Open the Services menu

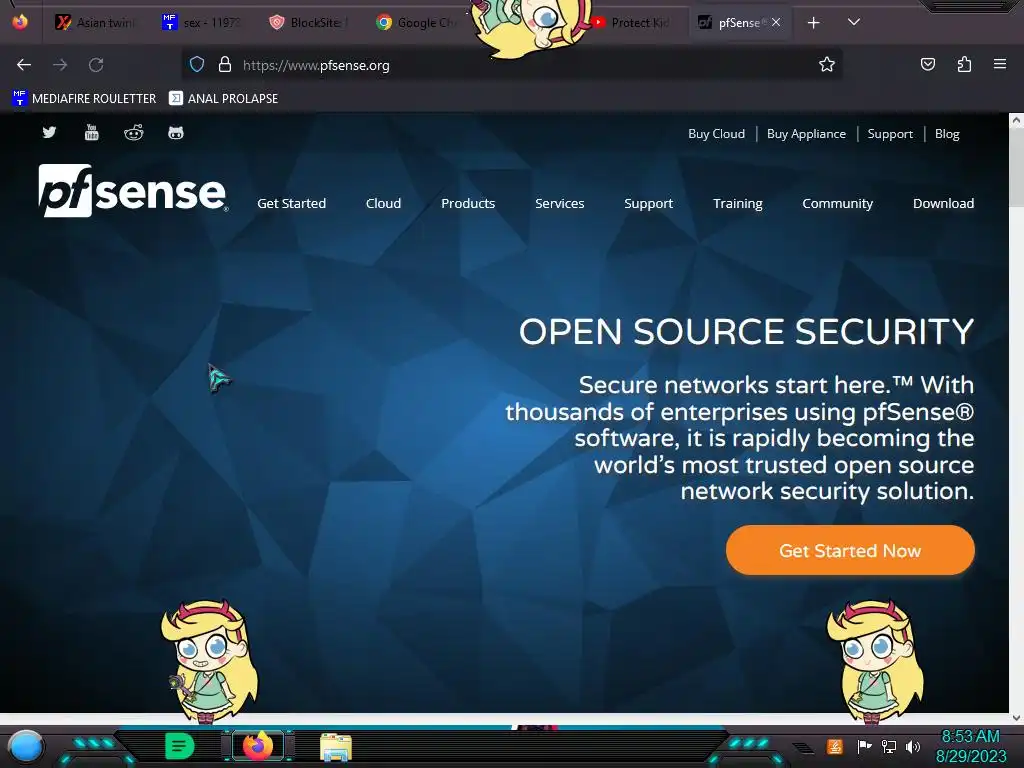click(x=560, y=203)
